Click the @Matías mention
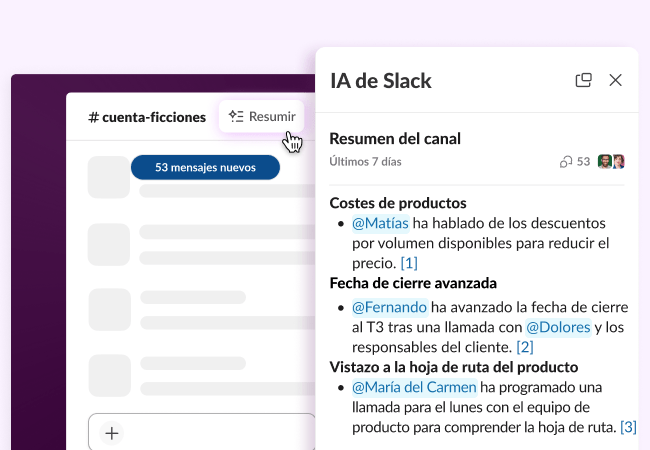This screenshot has width=650, height=450. (380, 224)
